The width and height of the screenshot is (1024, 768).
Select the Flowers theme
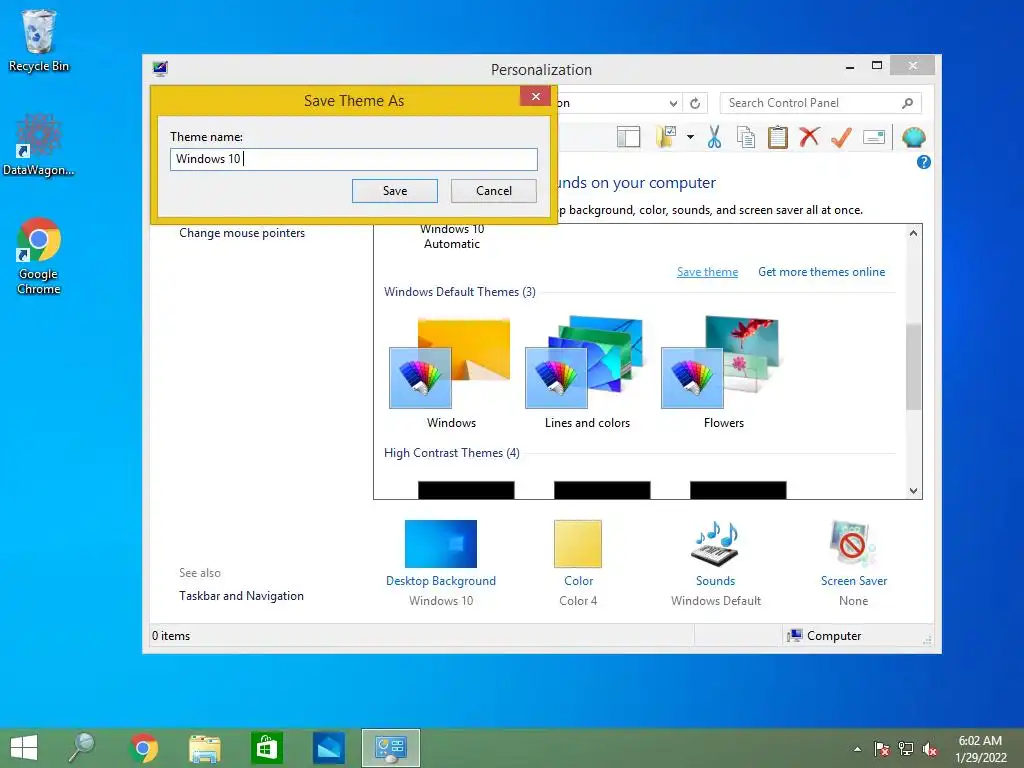(x=723, y=372)
